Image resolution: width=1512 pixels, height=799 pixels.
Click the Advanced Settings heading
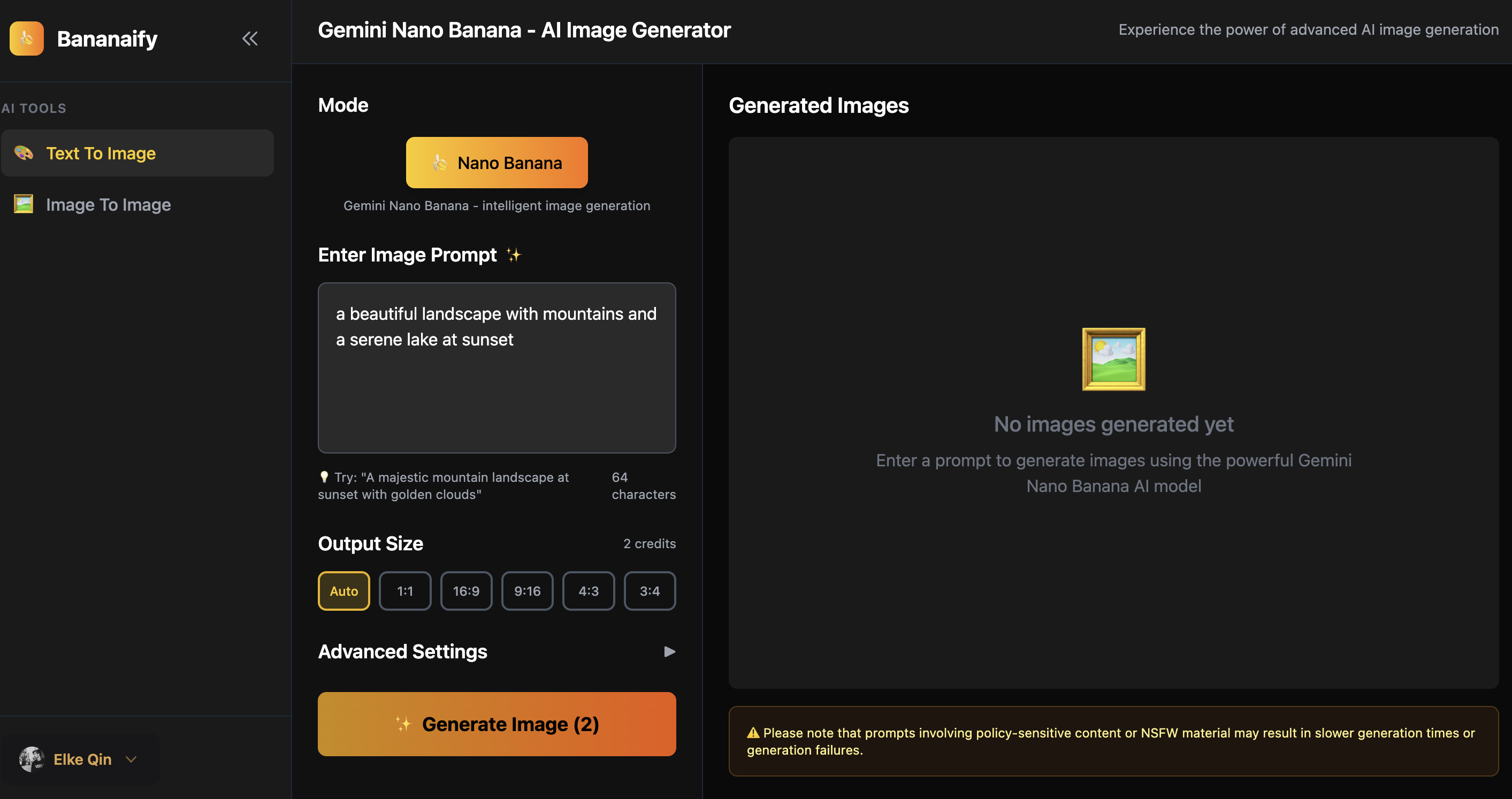403,652
